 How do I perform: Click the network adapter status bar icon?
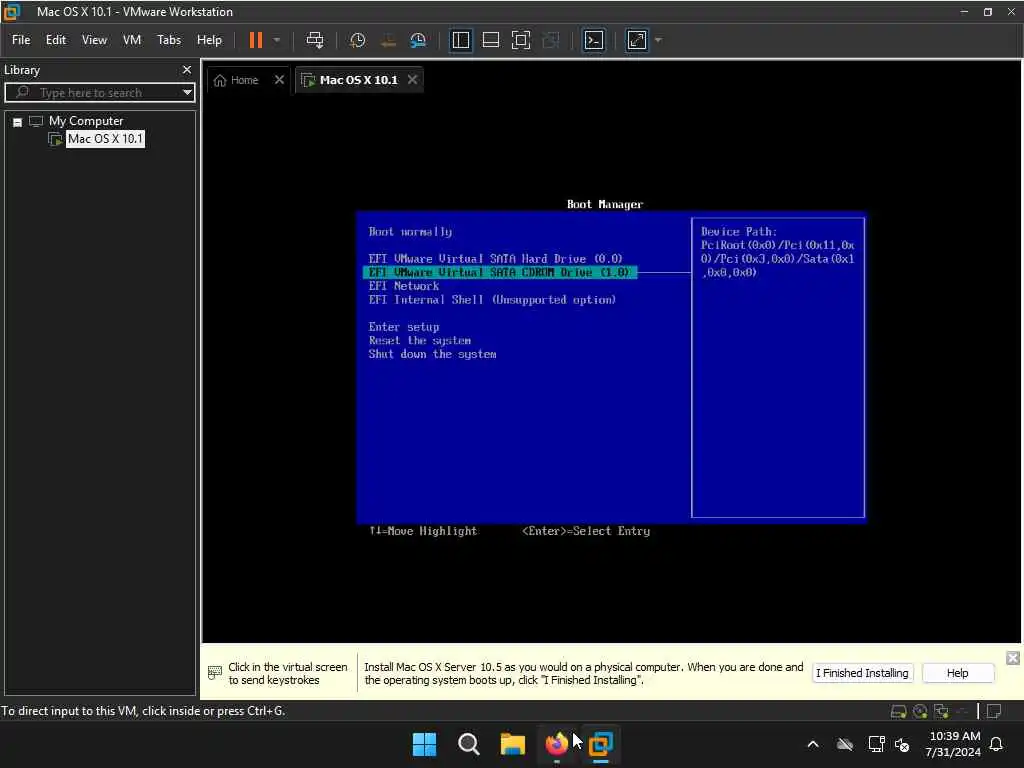pos(941,712)
